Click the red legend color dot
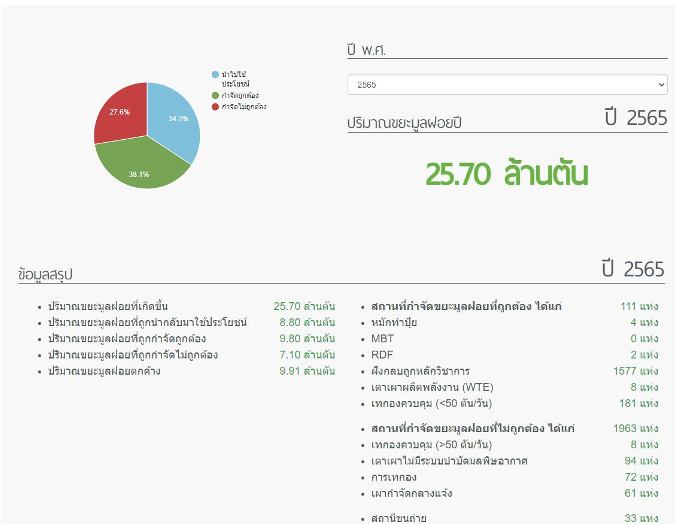Image resolution: width=675 pixels, height=524 pixels. [x=215, y=105]
